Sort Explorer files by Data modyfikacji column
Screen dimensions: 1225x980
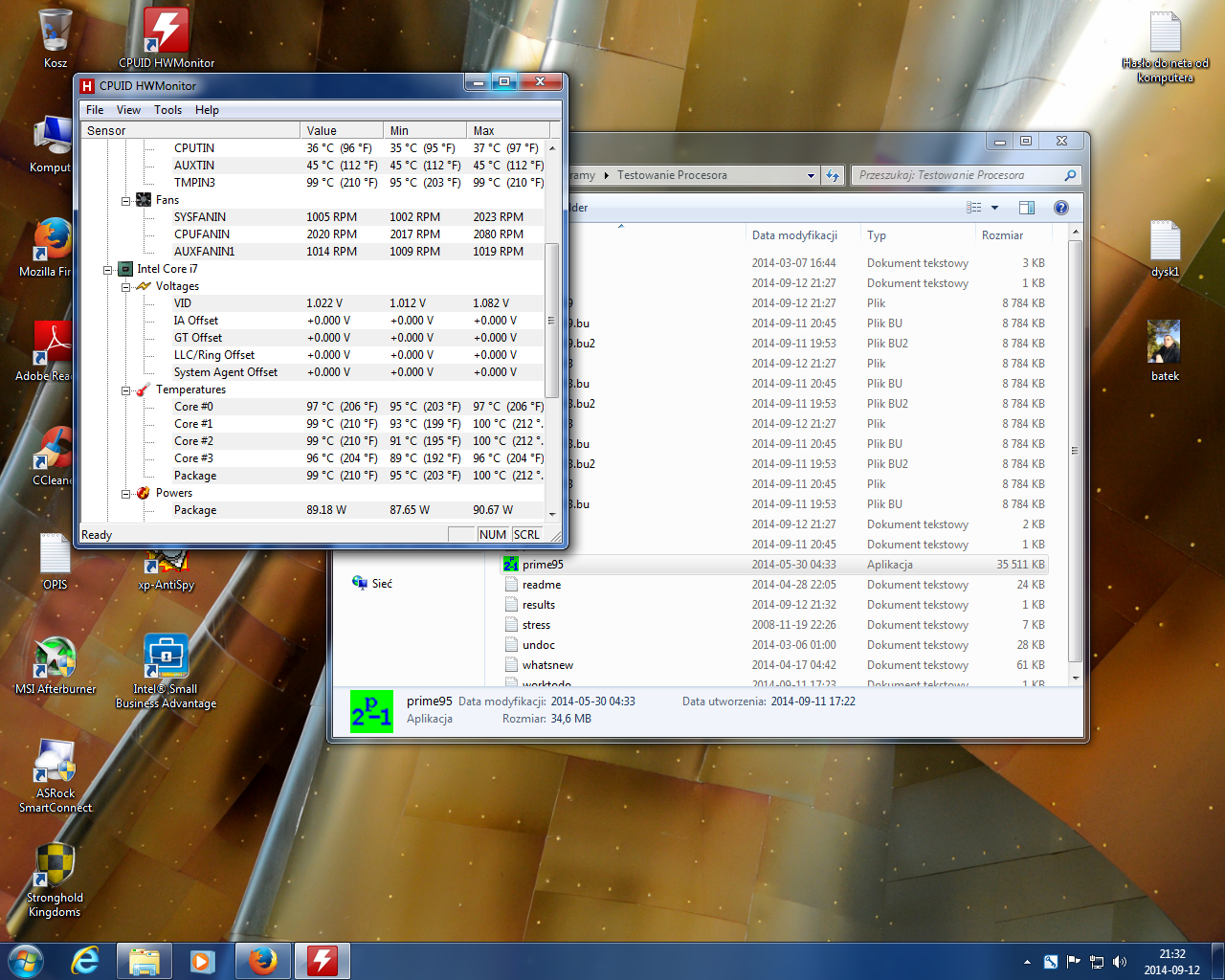pyautogui.click(x=802, y=235)
